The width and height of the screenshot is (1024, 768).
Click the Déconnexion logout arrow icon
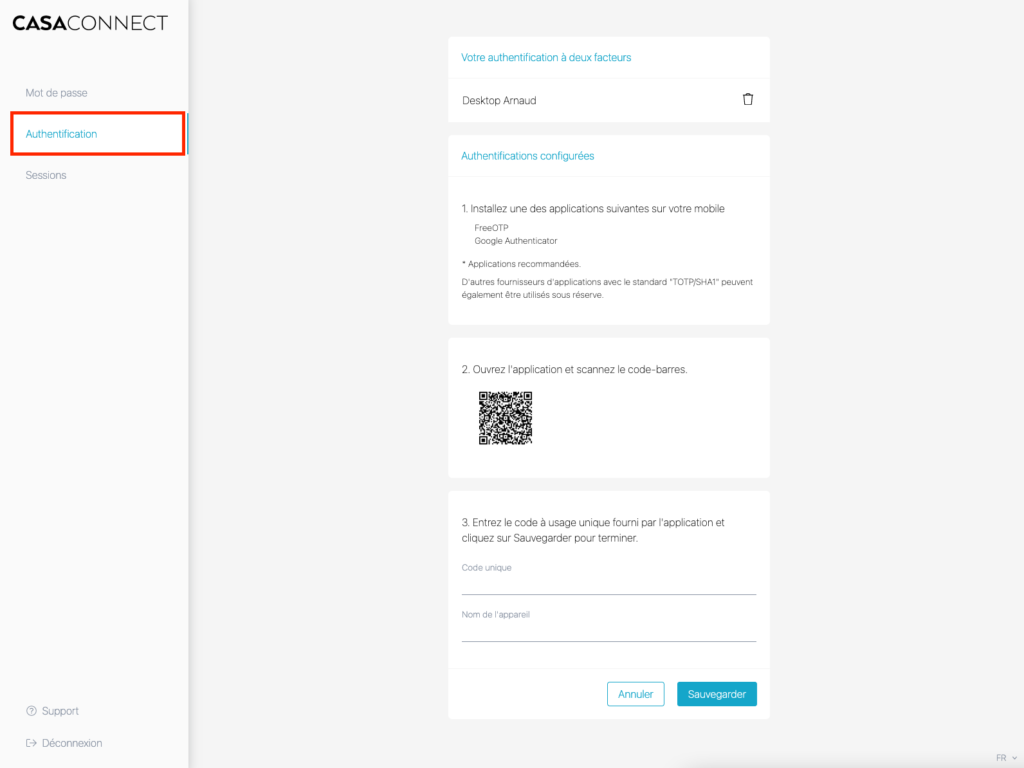(x=31, y=743)
